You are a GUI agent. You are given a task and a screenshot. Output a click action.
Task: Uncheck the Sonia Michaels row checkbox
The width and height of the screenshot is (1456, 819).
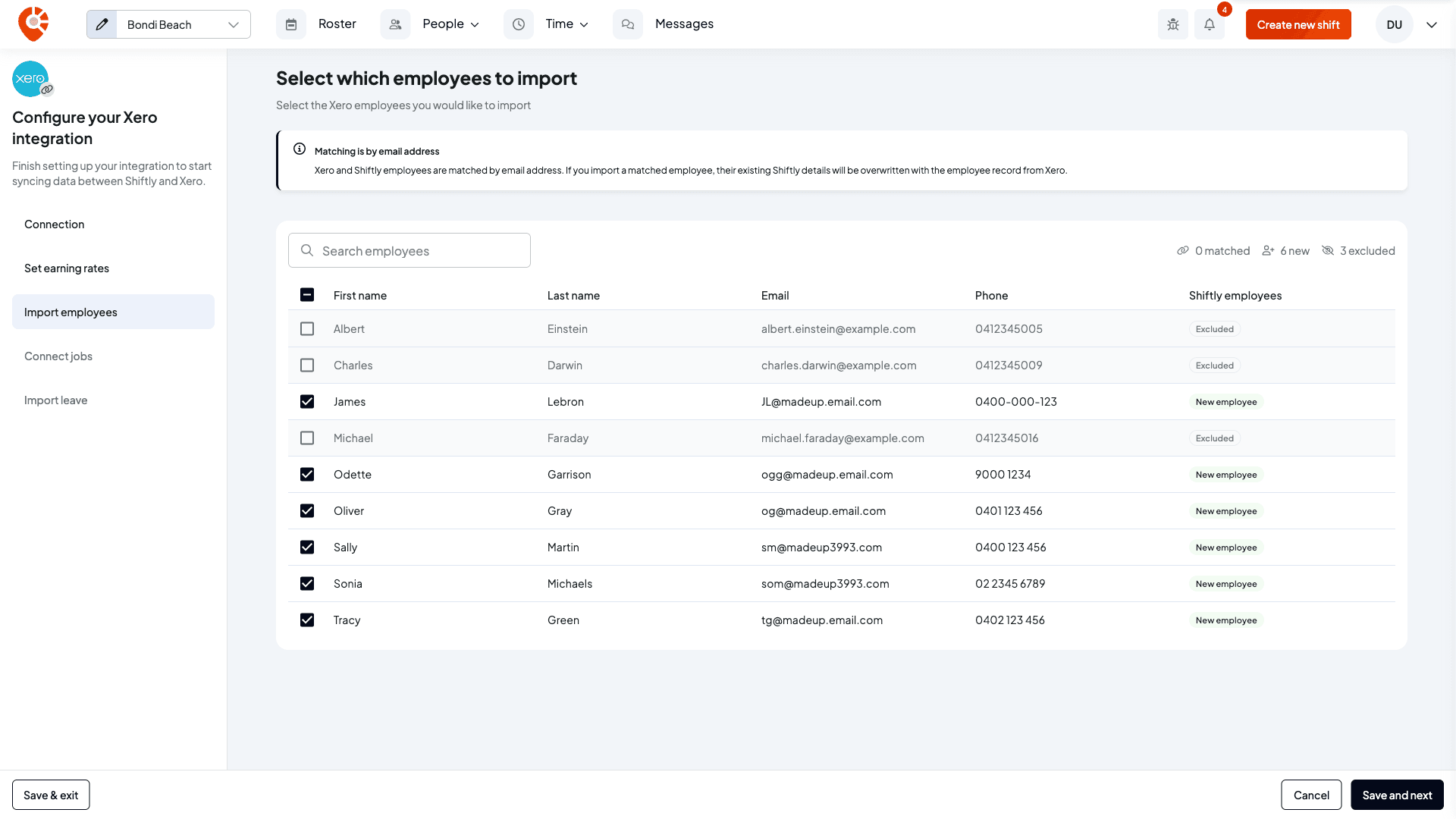tap(307, 583)
